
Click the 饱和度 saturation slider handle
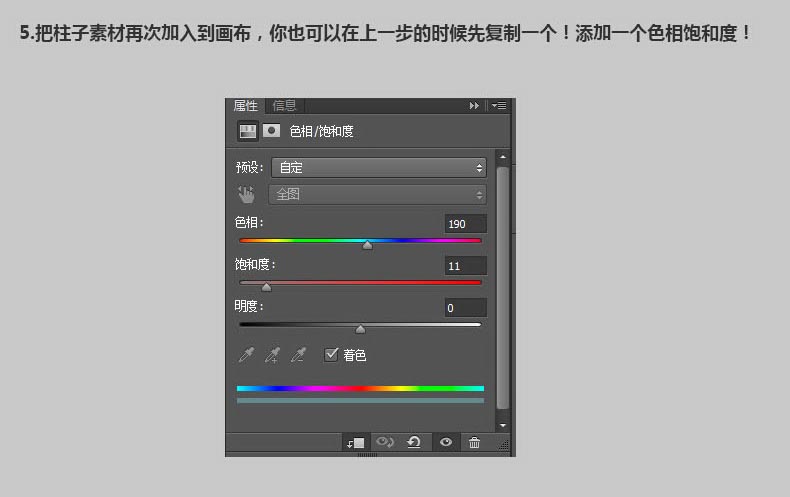point(267,287)
